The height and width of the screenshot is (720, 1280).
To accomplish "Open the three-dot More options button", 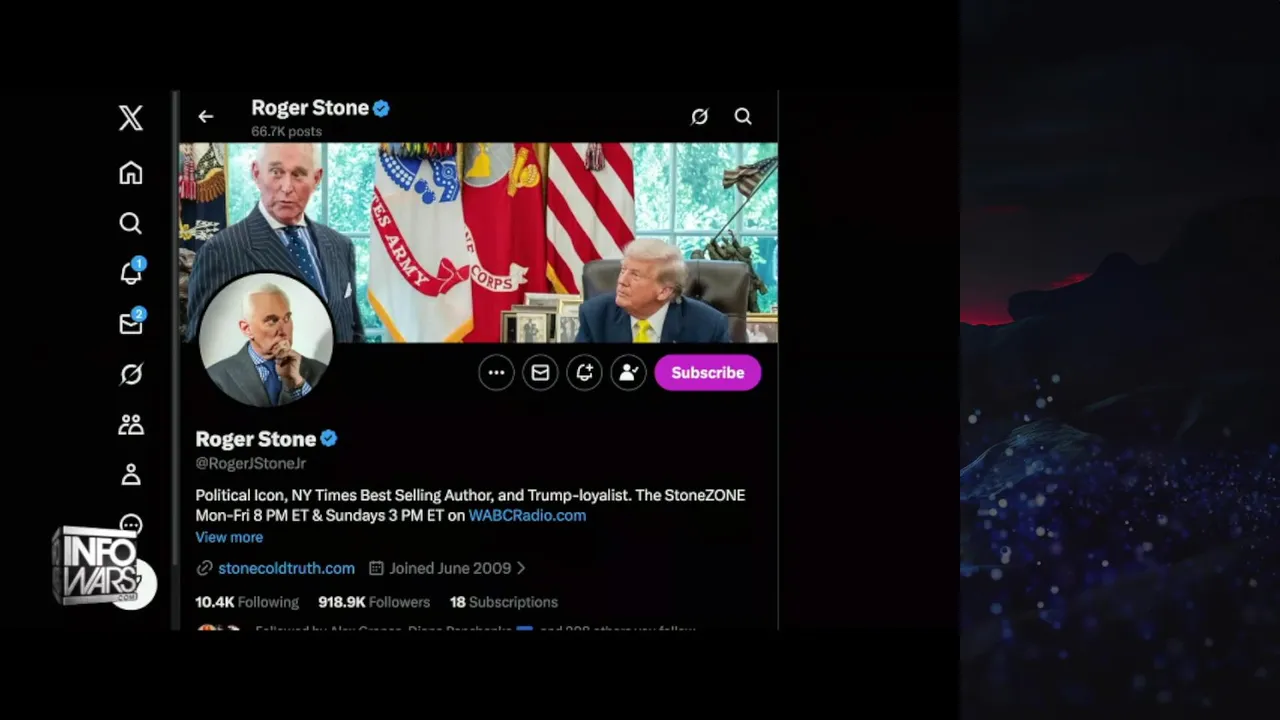I will click(496, 373).
